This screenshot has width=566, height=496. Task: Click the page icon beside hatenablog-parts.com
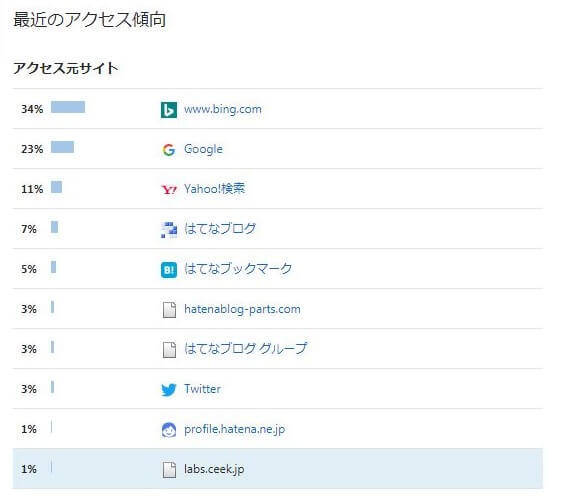pos(169,310)
